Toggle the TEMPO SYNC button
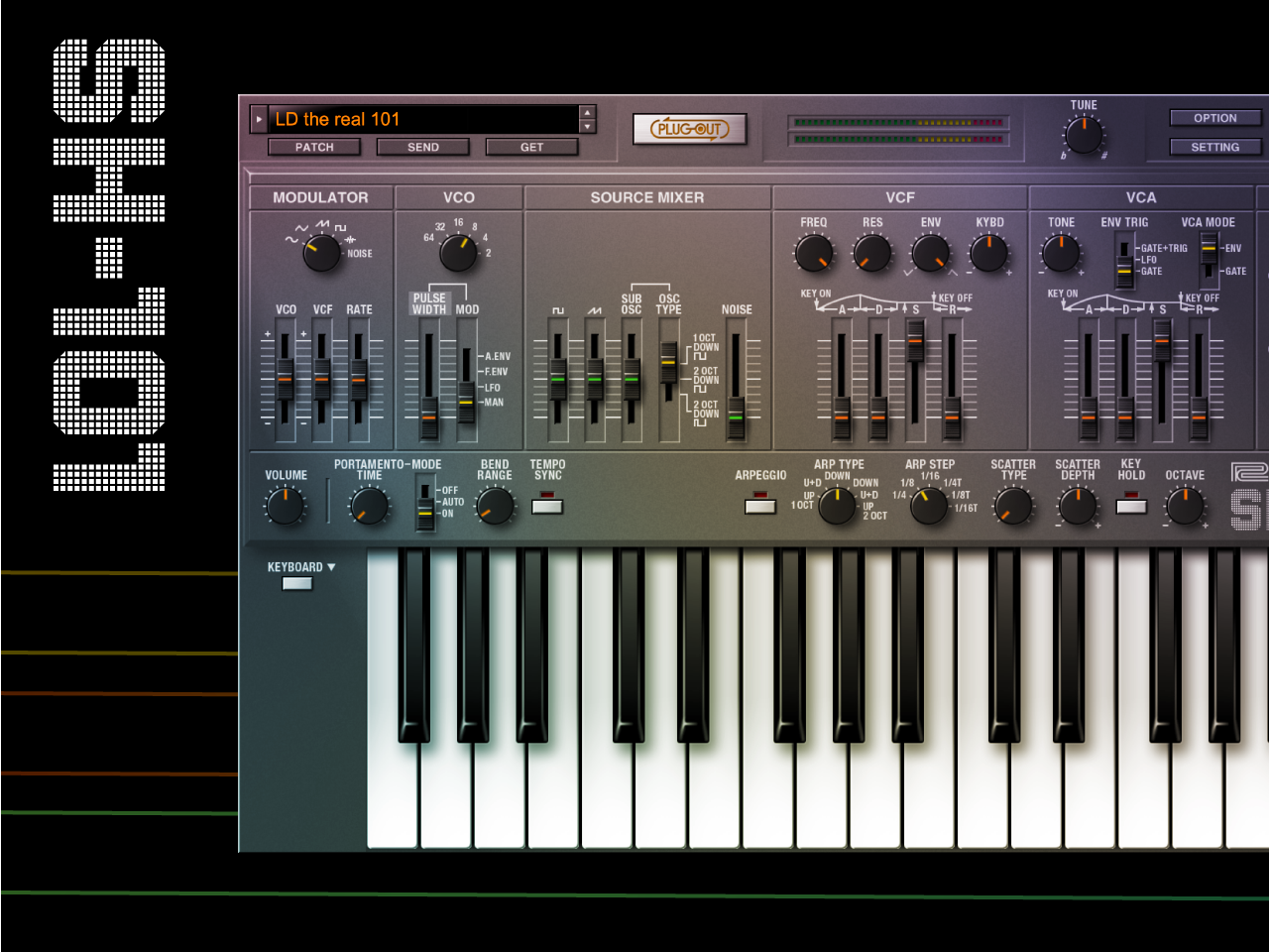The image size is (1270, 952). coord(547,506)
